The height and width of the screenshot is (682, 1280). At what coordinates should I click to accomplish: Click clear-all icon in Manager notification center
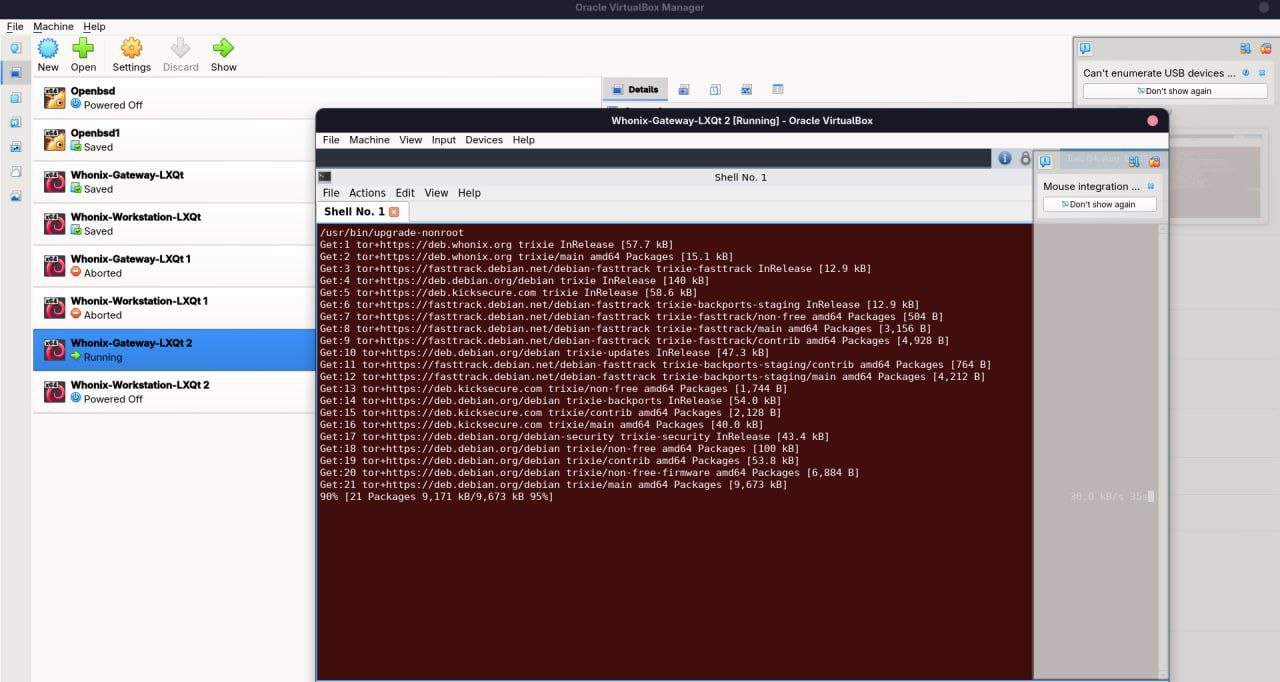click(x=1265, y=48)
